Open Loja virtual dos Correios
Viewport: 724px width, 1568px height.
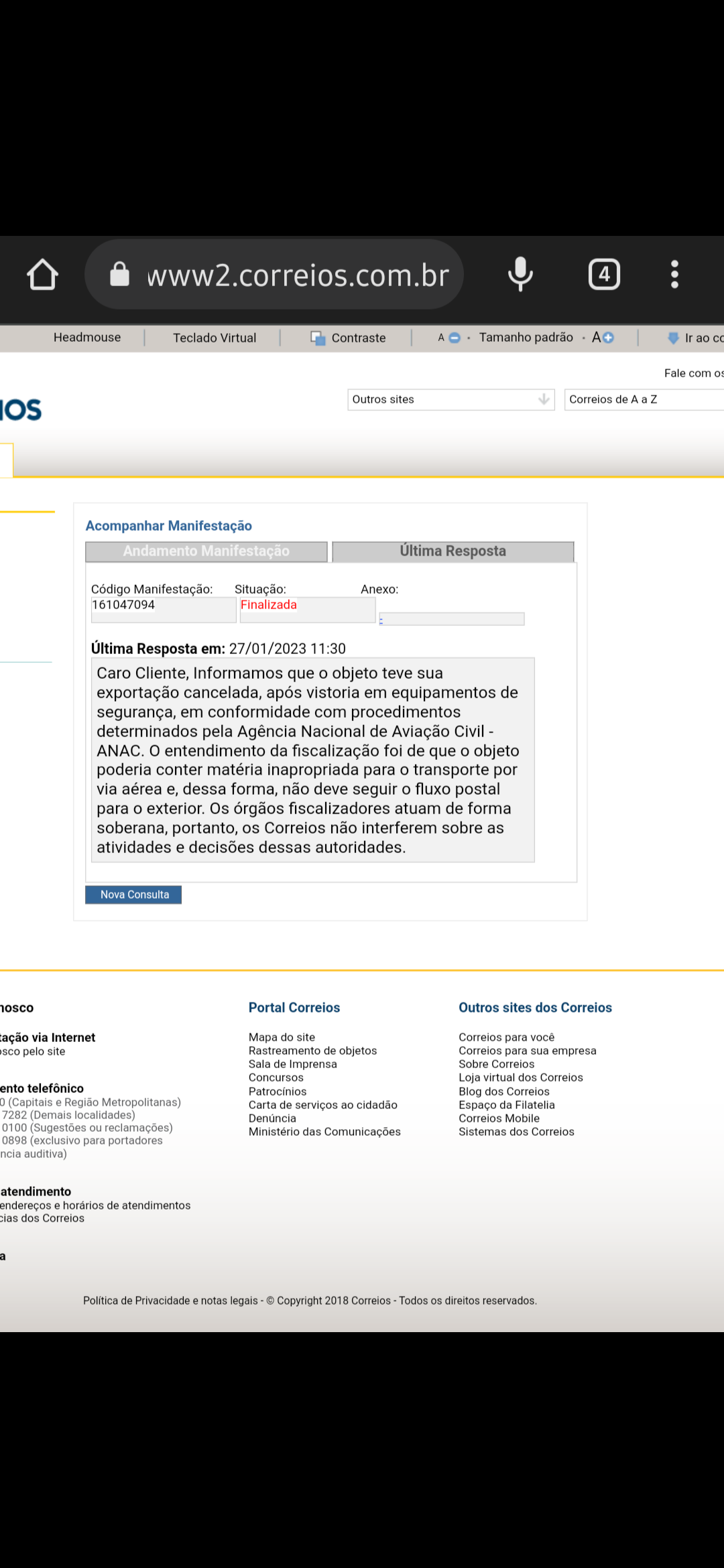click(521, 1077)
